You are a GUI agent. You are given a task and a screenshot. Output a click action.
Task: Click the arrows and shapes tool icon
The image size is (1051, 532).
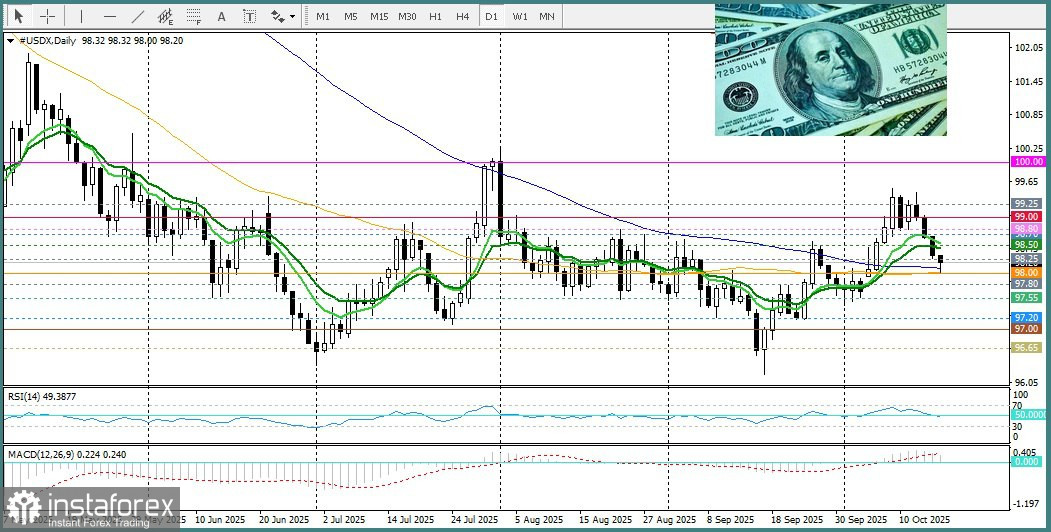tap(277, 16)
